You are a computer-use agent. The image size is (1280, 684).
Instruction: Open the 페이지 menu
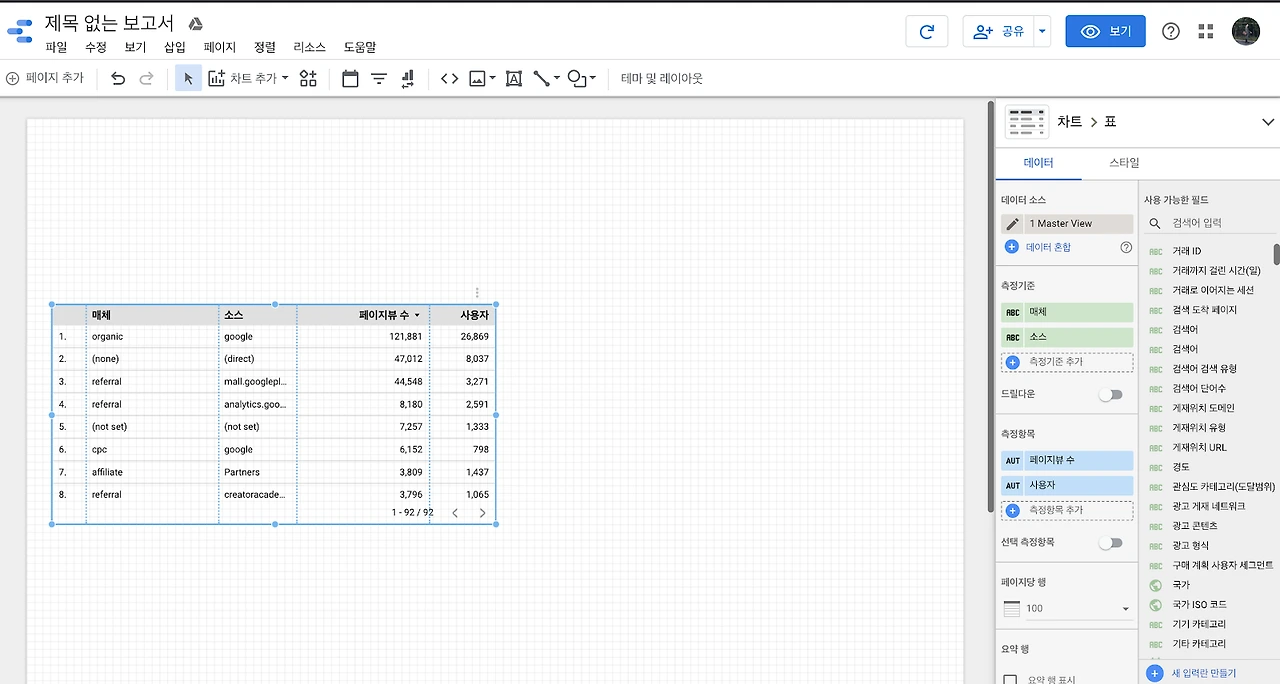[x=220, y=47]
